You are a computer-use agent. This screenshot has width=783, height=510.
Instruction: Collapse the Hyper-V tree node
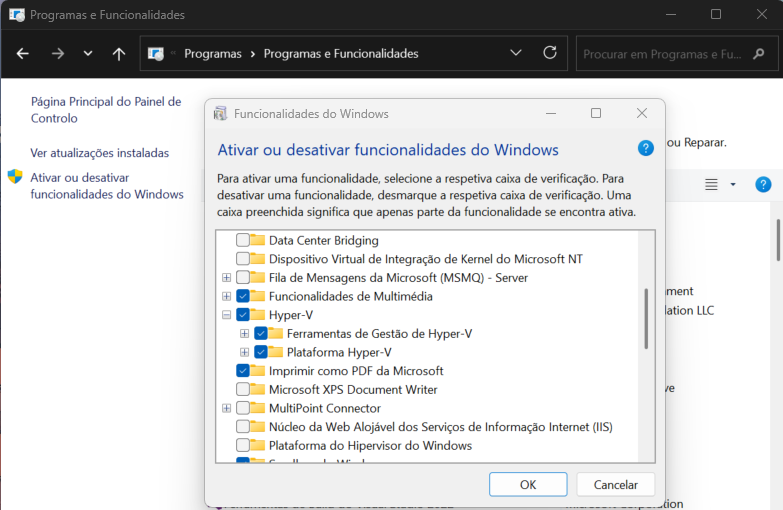[227, 315]
